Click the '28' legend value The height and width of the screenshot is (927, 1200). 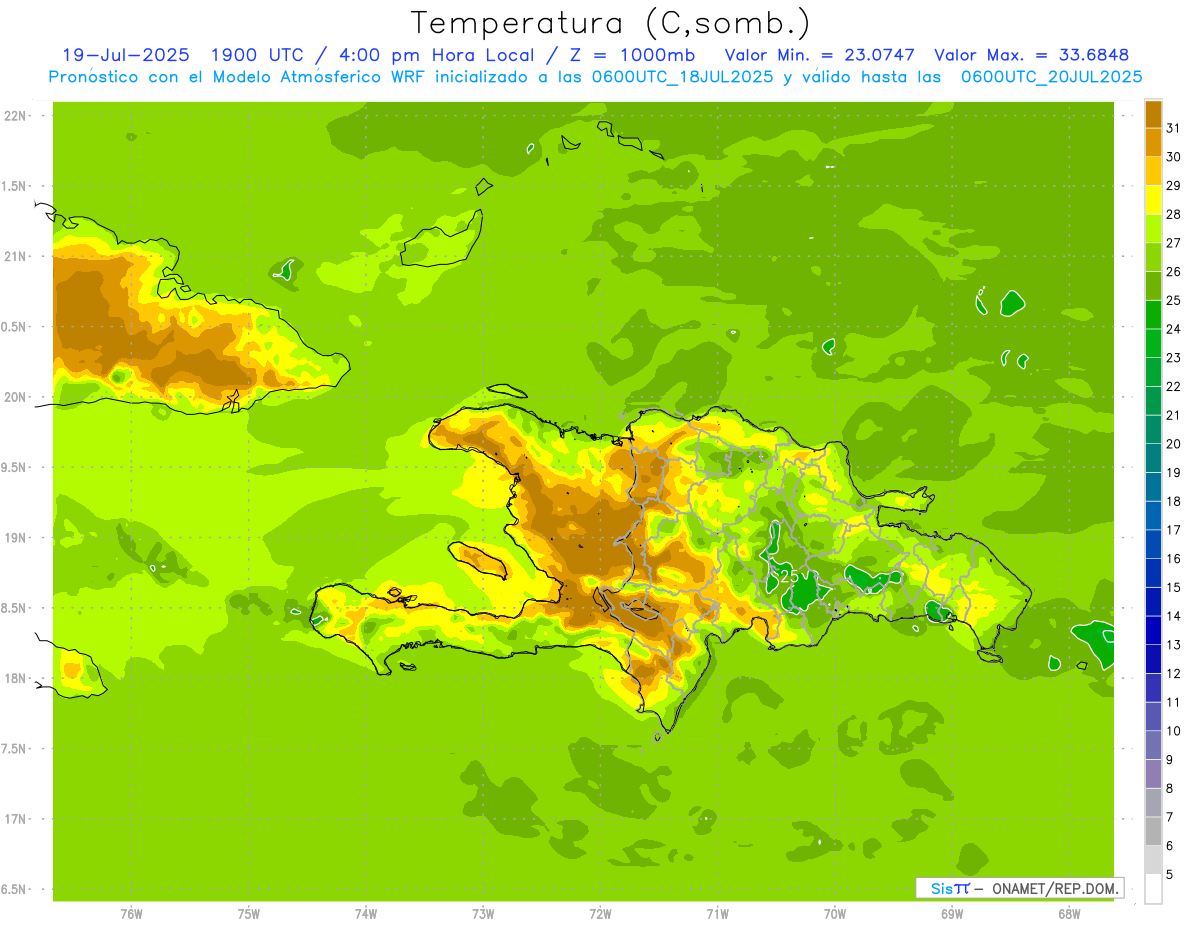pos(1173,214)
